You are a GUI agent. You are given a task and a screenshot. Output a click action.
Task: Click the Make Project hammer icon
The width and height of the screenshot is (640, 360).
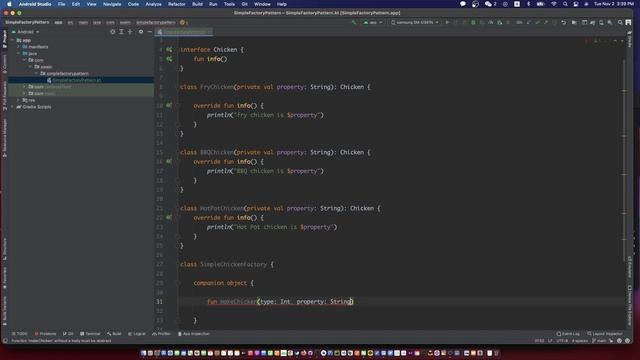pyautogui.click(x=354, y=22)
